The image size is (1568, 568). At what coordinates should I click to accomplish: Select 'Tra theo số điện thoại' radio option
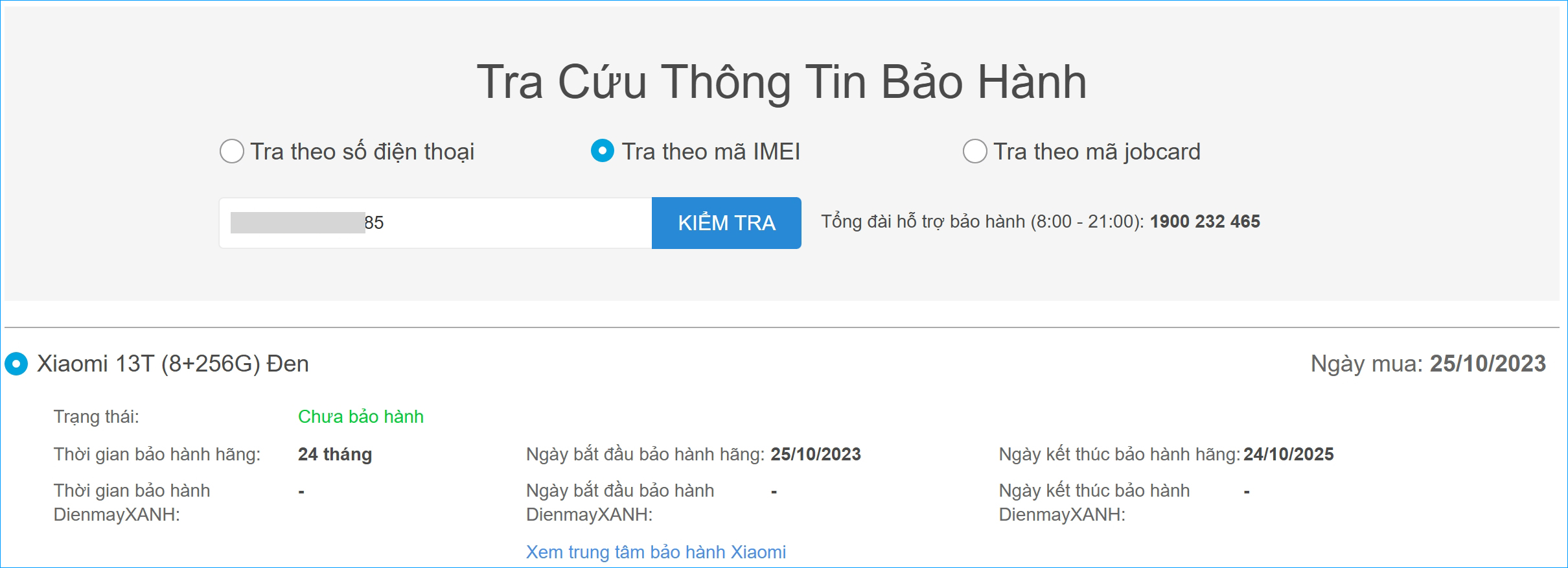(232, 151)
